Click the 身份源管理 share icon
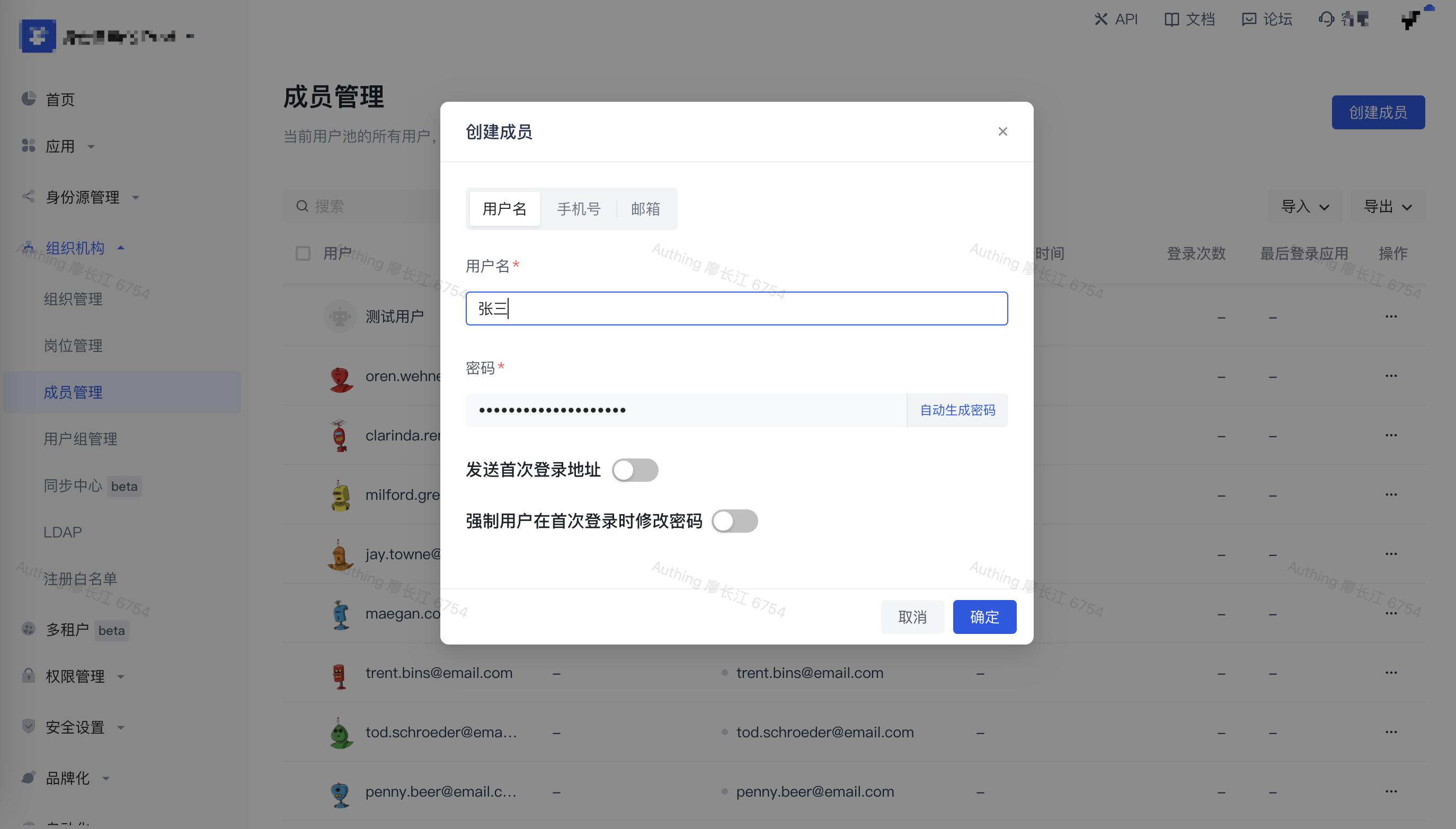This screenshot has width=1456, height=829. pos(29,197)
